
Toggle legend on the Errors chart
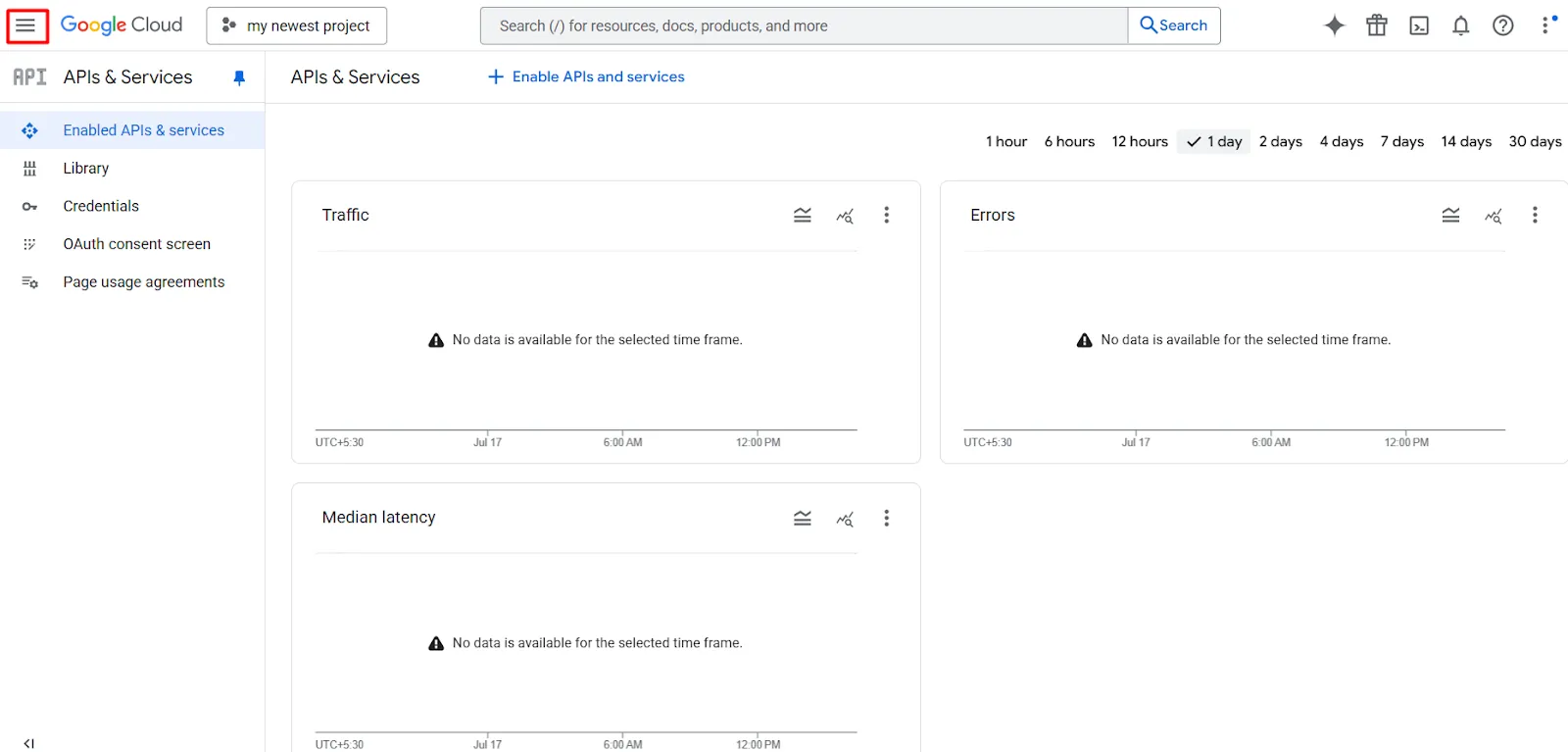pyautogui.click(x=1451, y=216)
